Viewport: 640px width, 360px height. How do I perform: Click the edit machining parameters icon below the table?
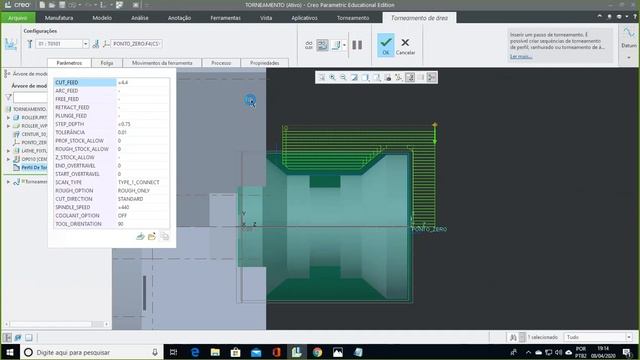tap(140, 236)
